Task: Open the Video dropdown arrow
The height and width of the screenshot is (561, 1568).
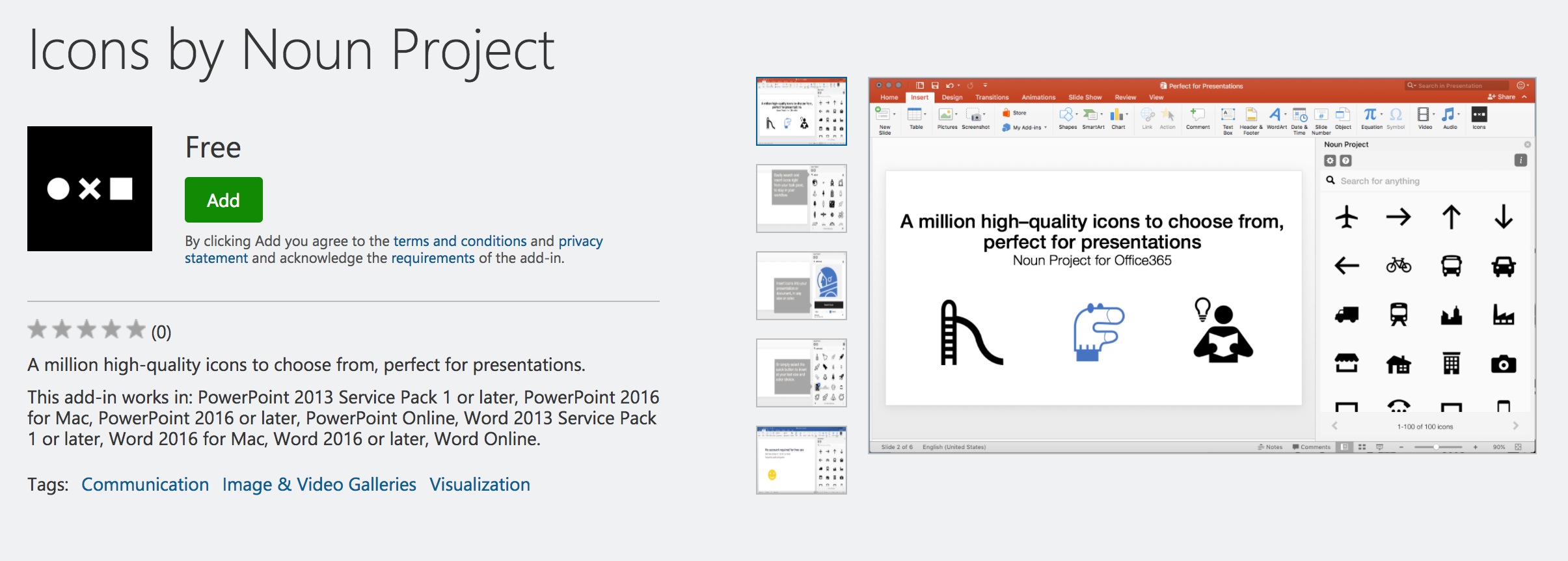Action: point(1433,114)
